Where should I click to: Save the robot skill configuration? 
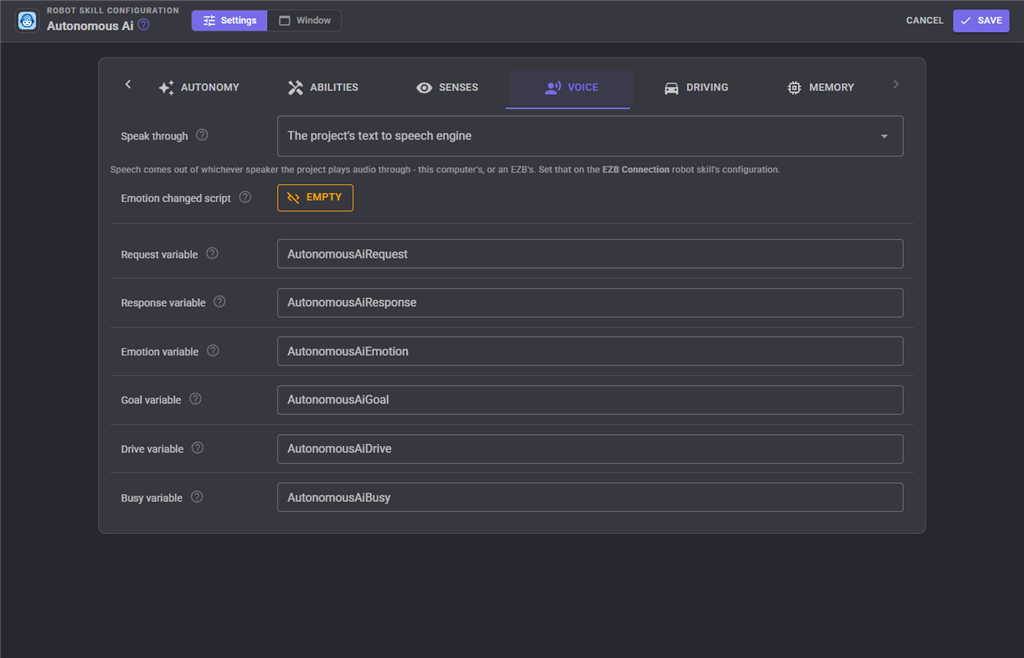pos(981,21)
